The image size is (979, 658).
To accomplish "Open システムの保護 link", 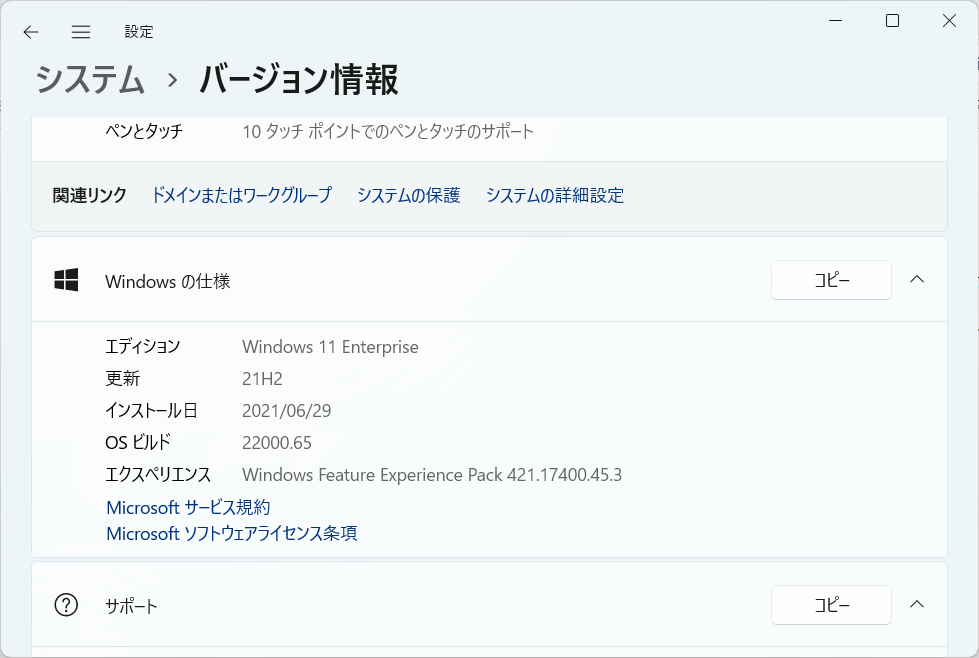I will 408,195.
